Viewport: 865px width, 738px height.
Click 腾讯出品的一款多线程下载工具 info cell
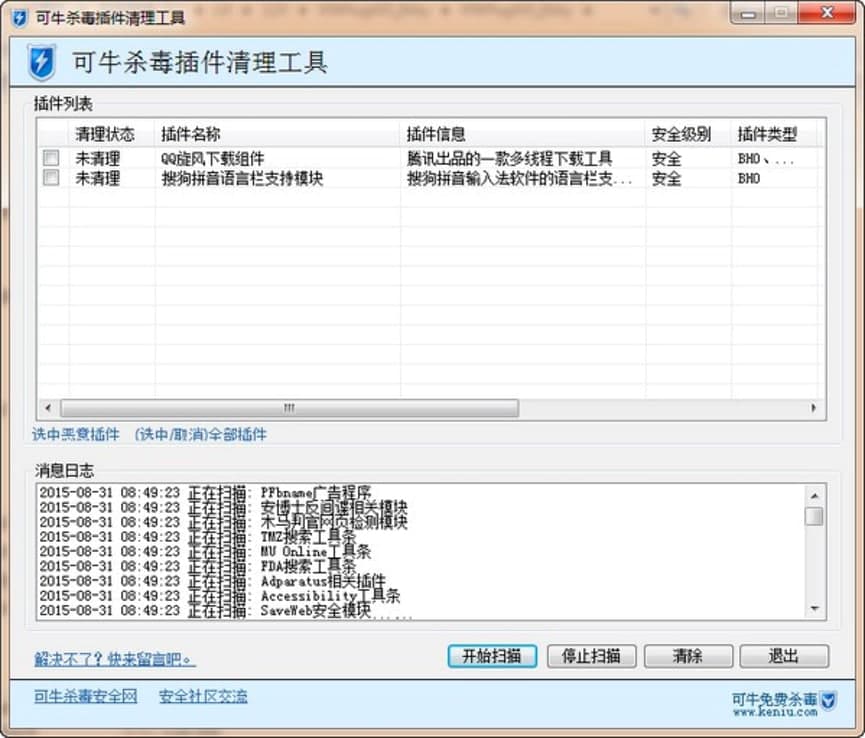click(x=510, y=159)
